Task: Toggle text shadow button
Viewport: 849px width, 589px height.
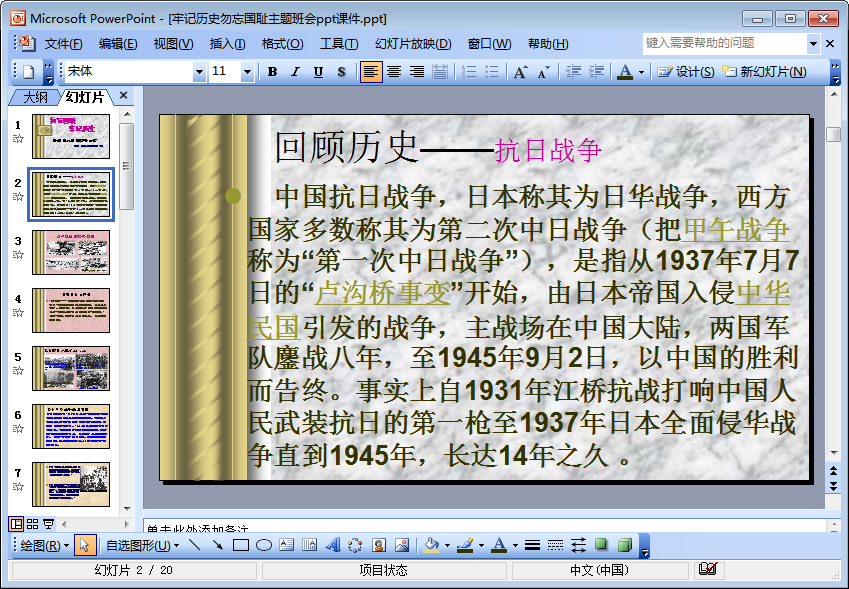Action: pos(341,71)
